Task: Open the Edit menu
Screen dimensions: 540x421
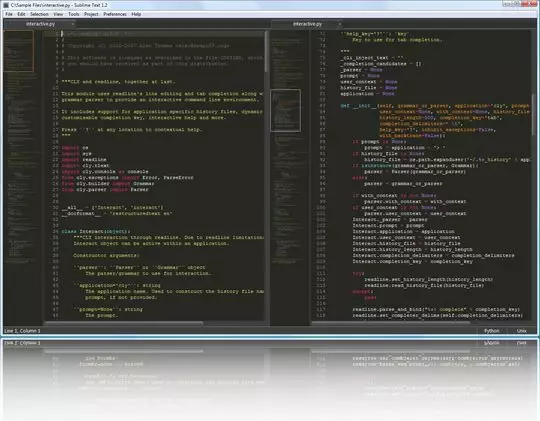Action: pyautogui.click(x=21, y=14)
